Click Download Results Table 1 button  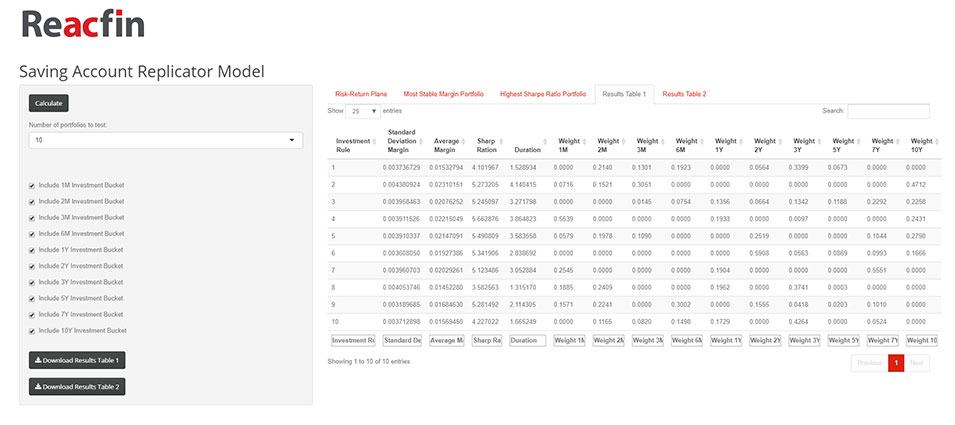(77, 361)
